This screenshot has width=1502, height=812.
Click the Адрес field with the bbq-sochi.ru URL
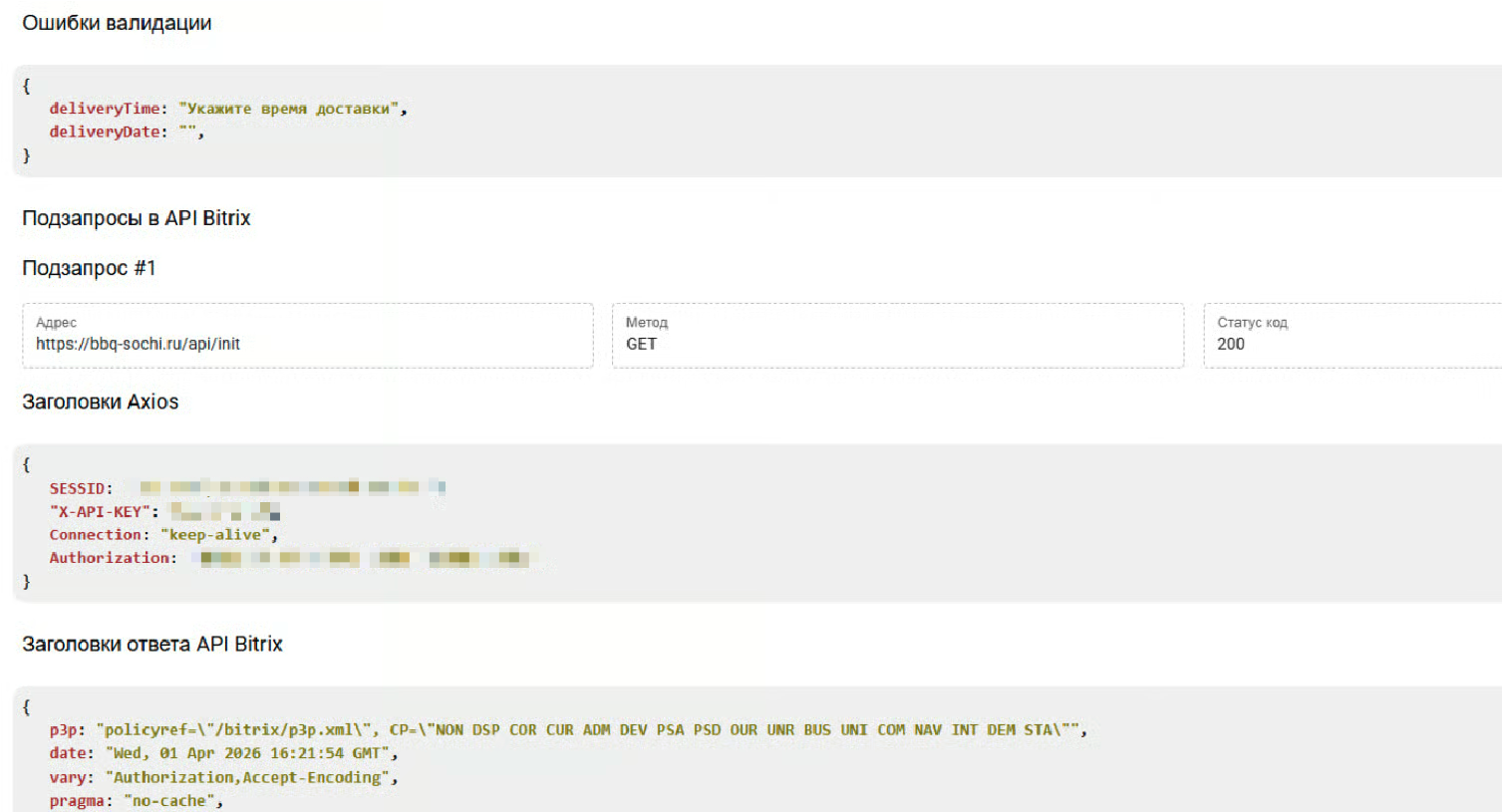click(307, 336)
